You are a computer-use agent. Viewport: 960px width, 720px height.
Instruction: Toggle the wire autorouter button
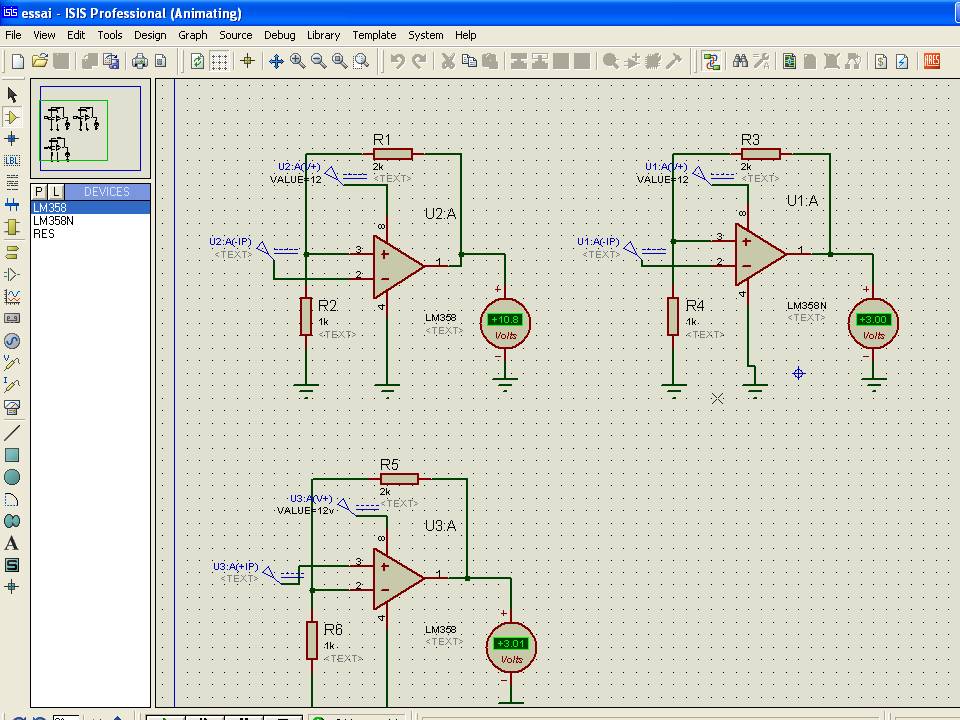pyautogui.click(x=711, y=61)
